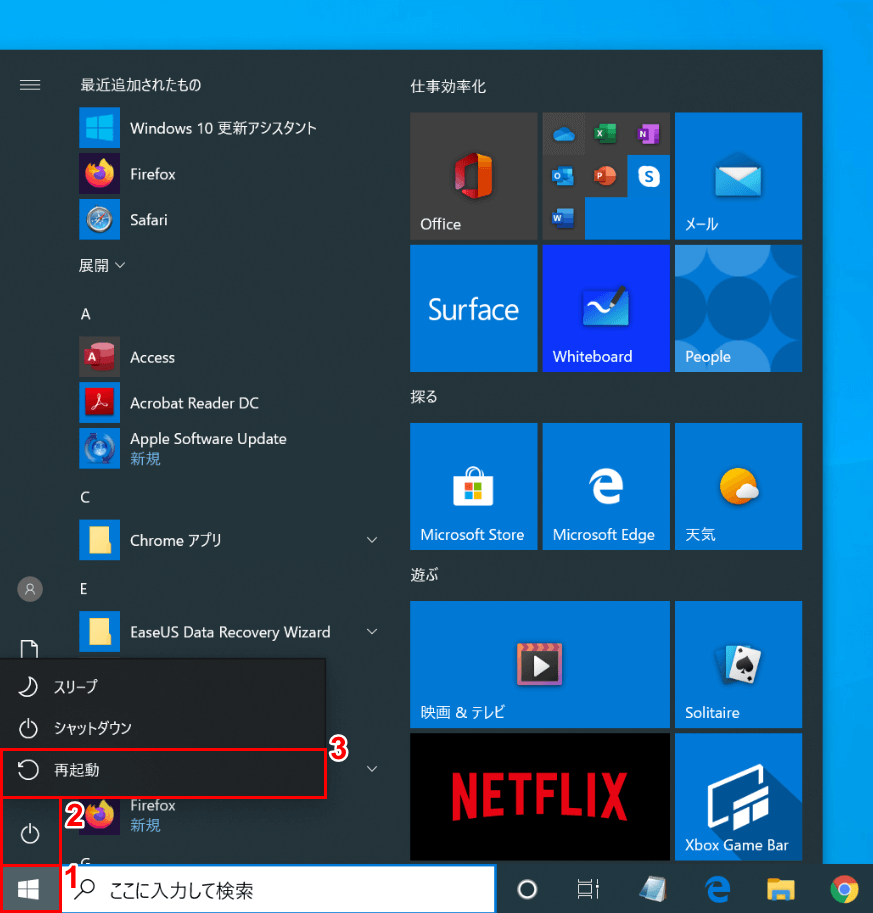Open Cortana from the taskbar
The width and height of the screenshot is (873, 913).
527,889
